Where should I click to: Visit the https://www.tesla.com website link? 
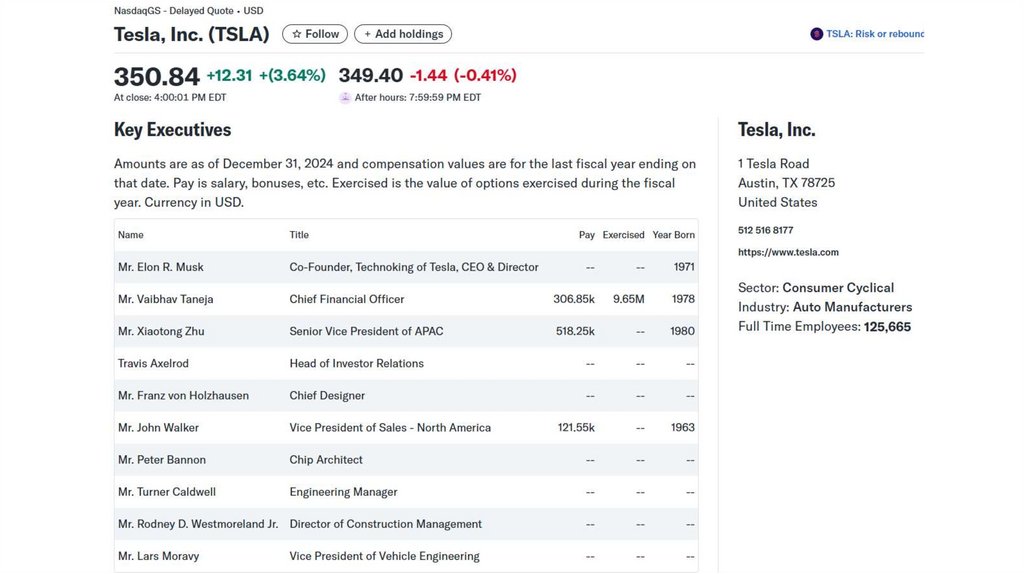pyautogui.click(x=788, y=253)
